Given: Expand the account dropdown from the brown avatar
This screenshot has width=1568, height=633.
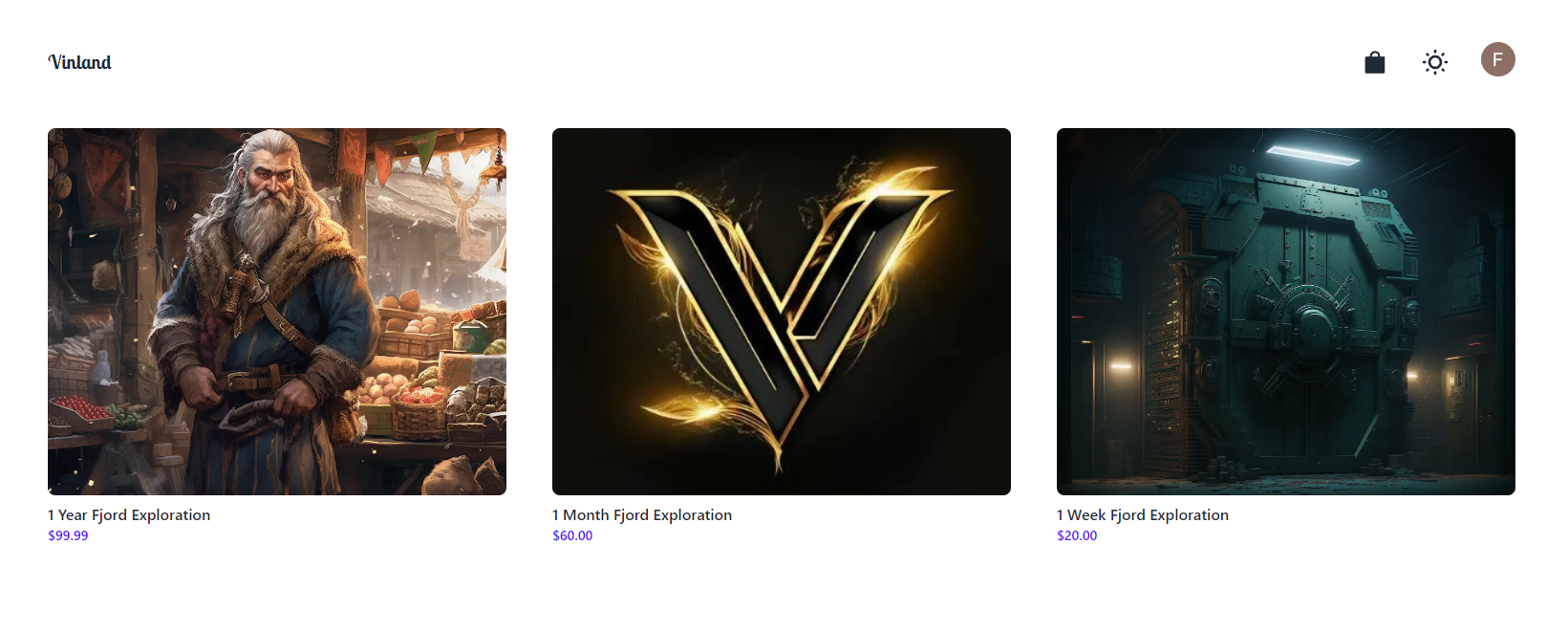Looking at the screenshot, I should coord(1497,59).
